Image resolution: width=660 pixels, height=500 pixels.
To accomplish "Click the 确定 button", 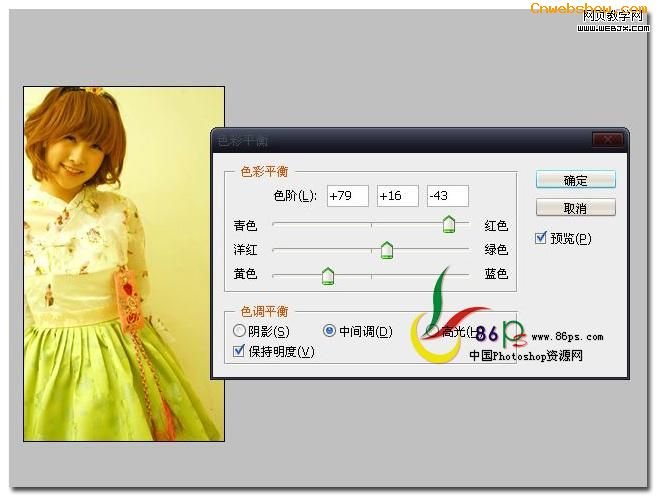I will pyautogui.click(x=575, y=180).
